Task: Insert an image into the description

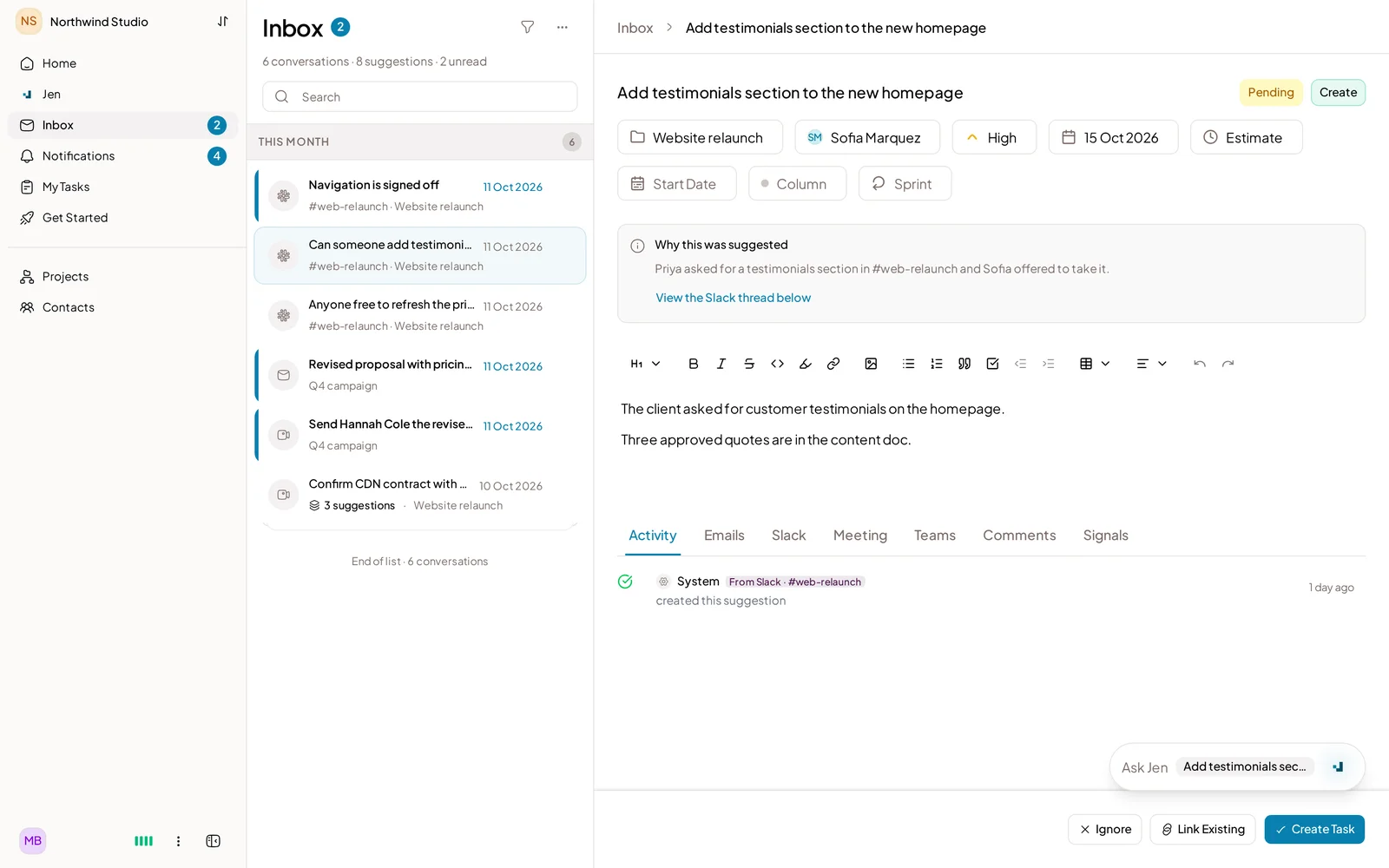Action: point(871,364)
